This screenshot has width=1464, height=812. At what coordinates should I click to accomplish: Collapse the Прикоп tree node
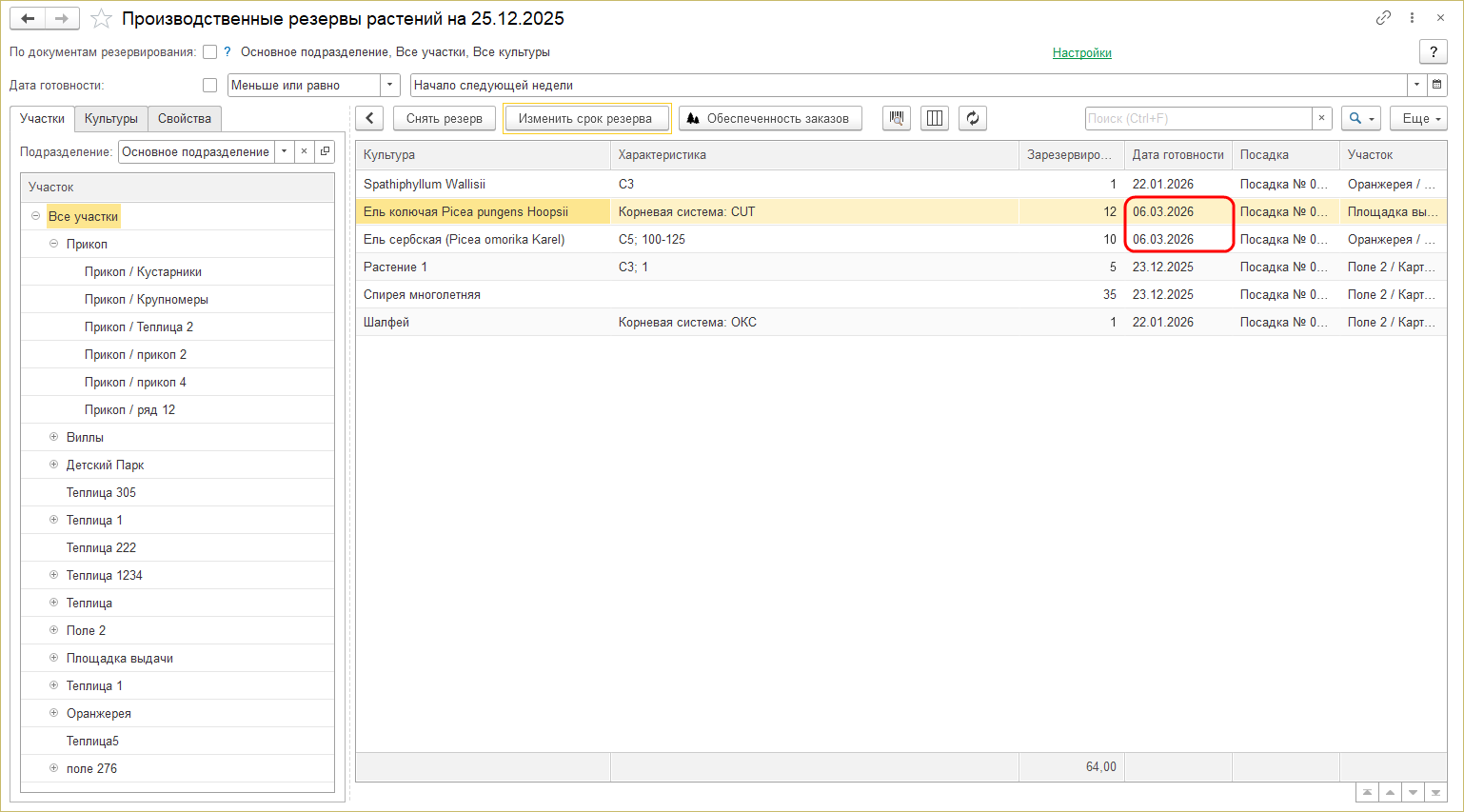point(53,244)
